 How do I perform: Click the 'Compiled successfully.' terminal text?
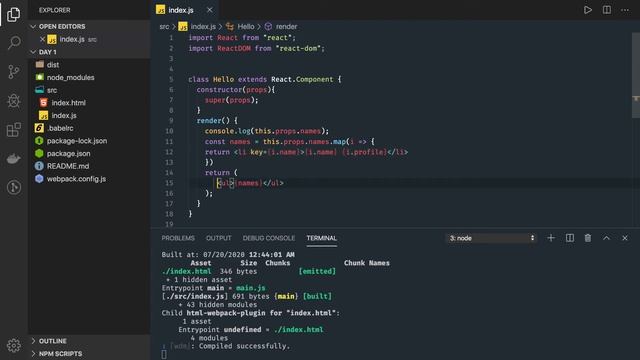click(x=244, y=346)
